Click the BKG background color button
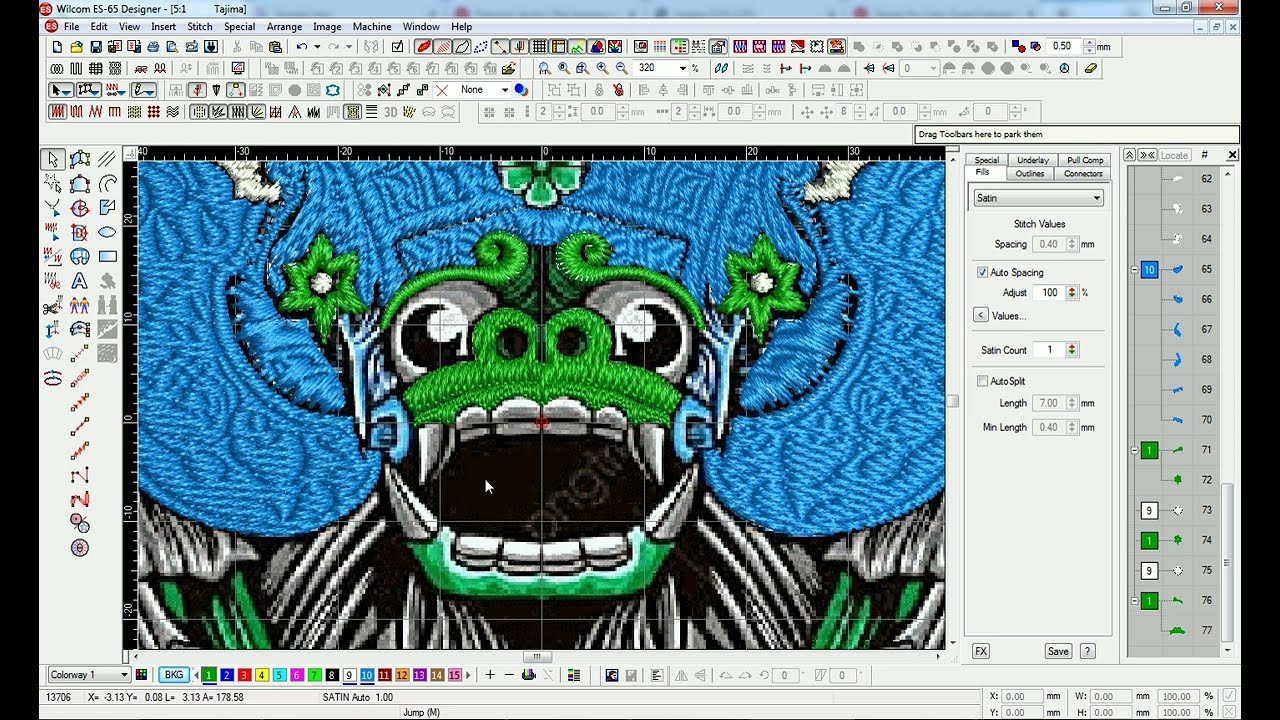Viewport: 1280px width, 720px height. [175, 675]
